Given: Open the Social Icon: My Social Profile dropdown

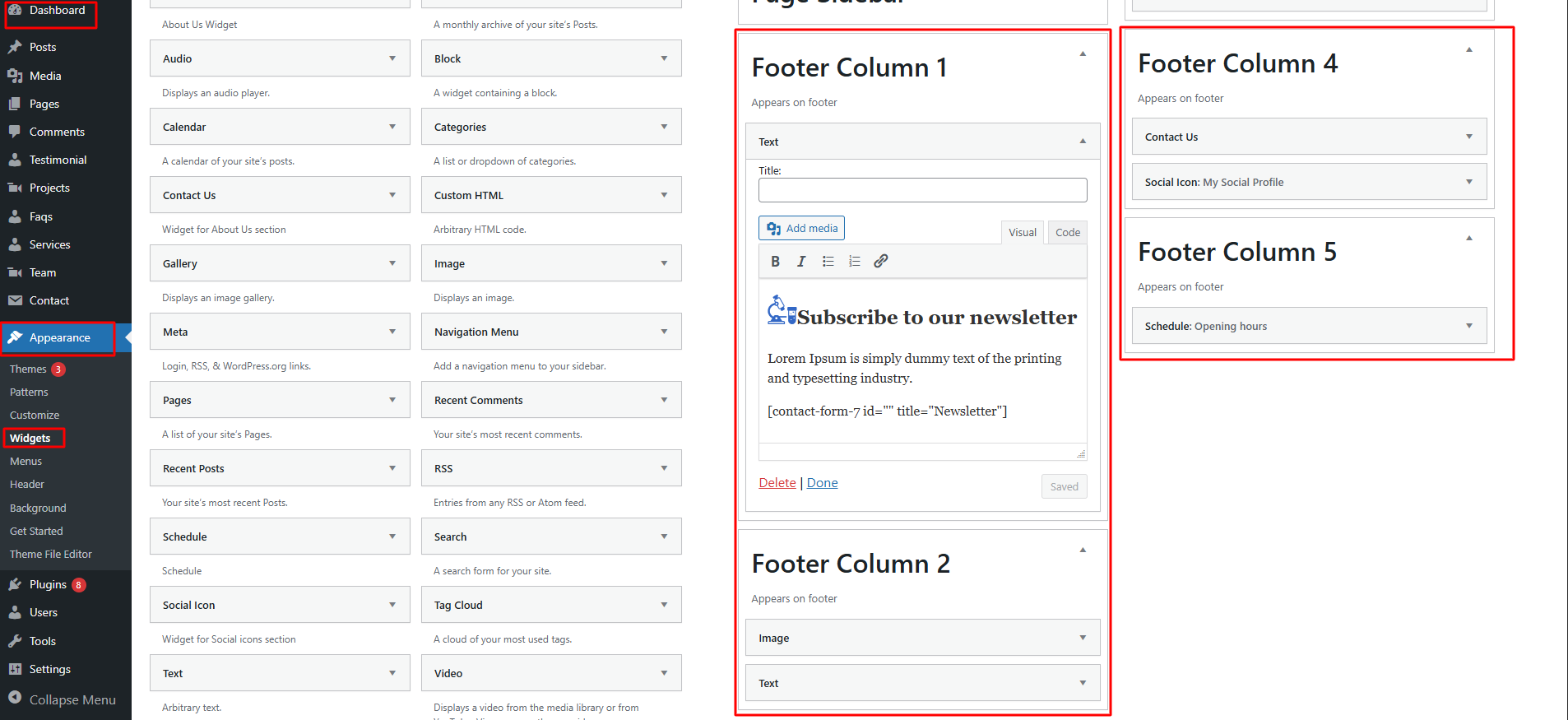Looking at the screenshot, I should [x=1469, y=181].
